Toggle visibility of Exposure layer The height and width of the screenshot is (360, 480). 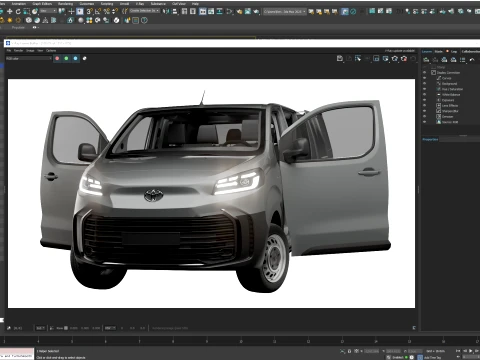pyautogui.click(x=425, y=100)
